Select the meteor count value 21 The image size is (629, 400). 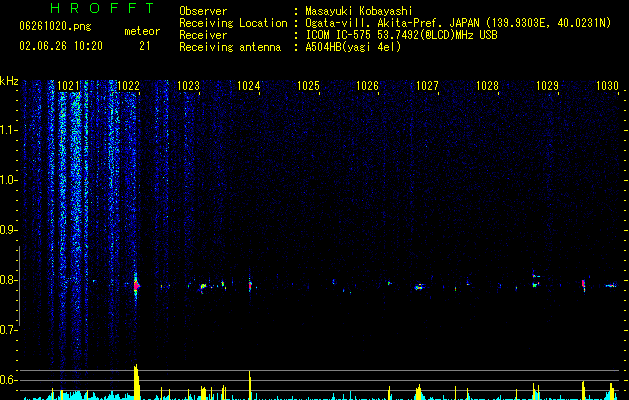click(145, 46)
